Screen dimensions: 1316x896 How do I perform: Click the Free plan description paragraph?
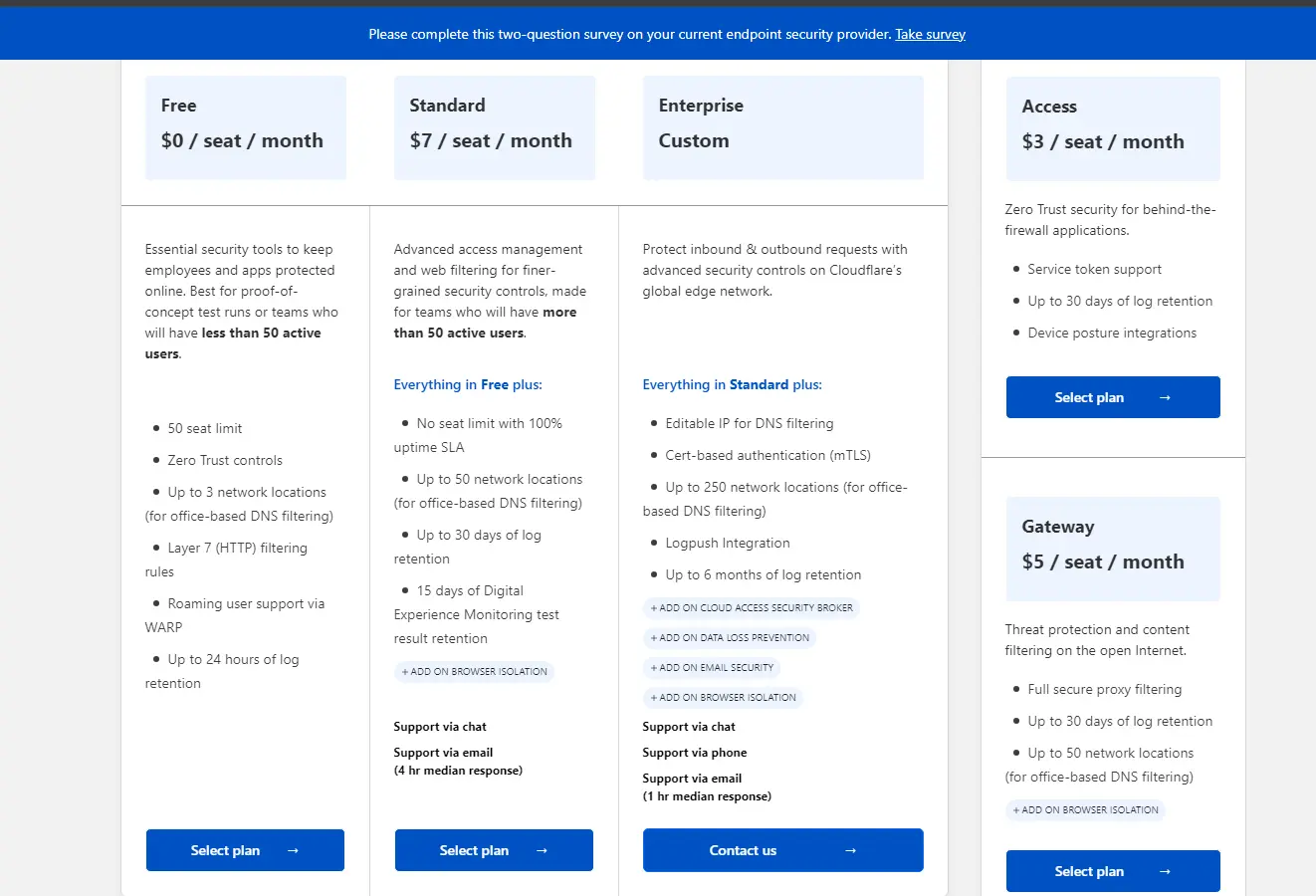click(242, 302)
